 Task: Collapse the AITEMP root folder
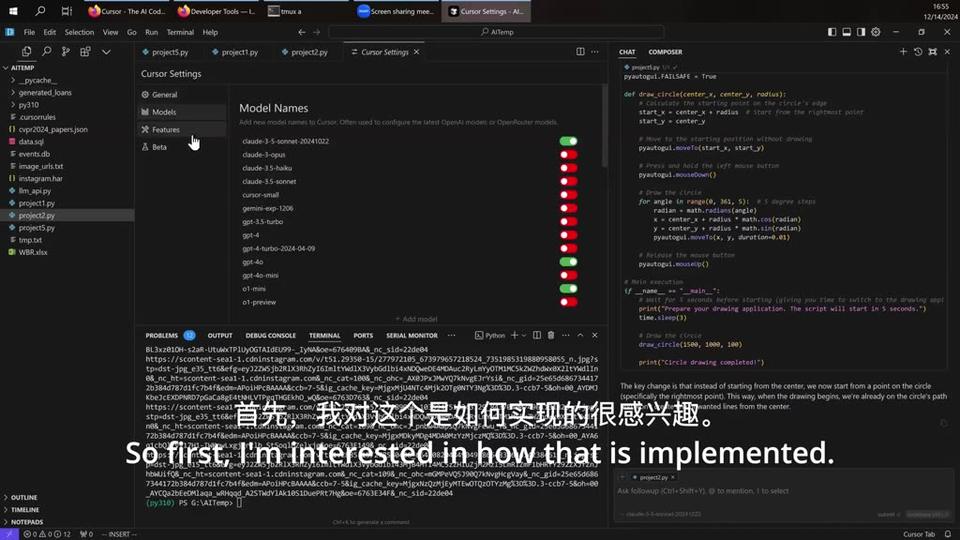pos(22,68)
